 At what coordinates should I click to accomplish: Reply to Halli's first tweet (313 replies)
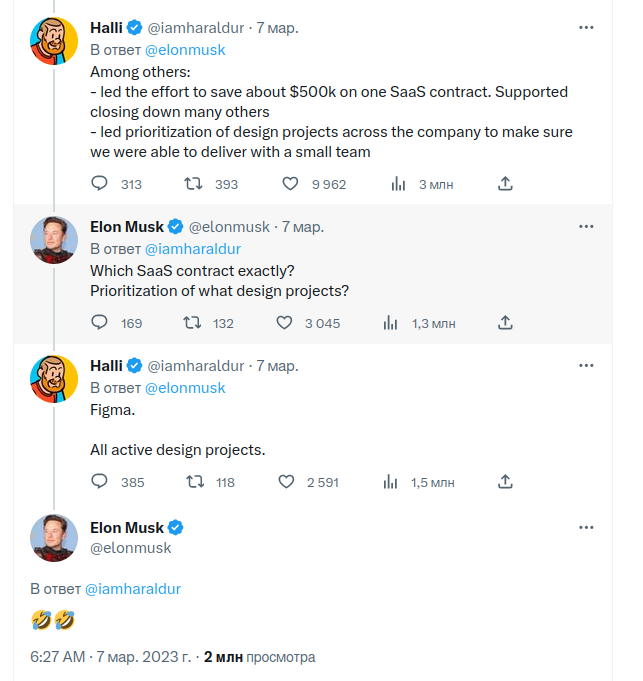tap(100, 184)
